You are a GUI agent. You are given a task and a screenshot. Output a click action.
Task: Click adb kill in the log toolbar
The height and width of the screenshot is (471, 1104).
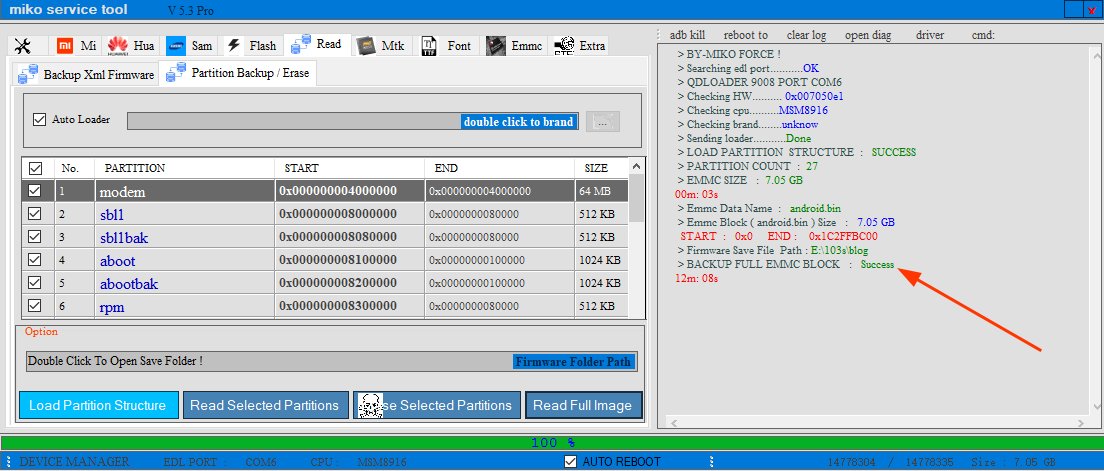(687, 35)
